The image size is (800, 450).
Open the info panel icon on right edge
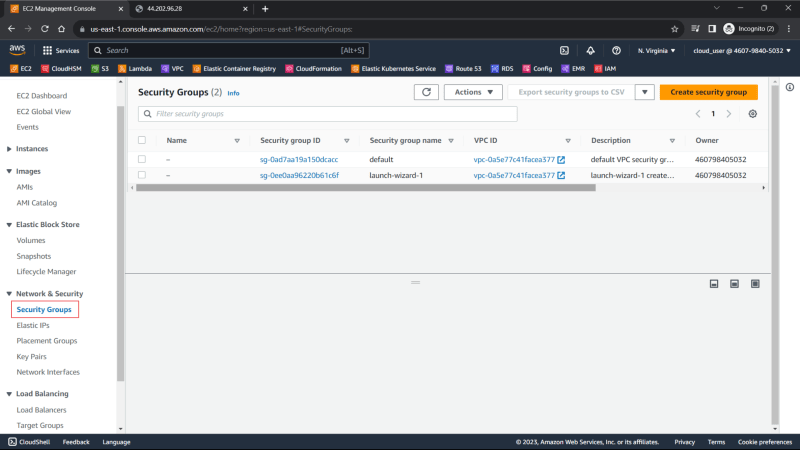[790, 87]
